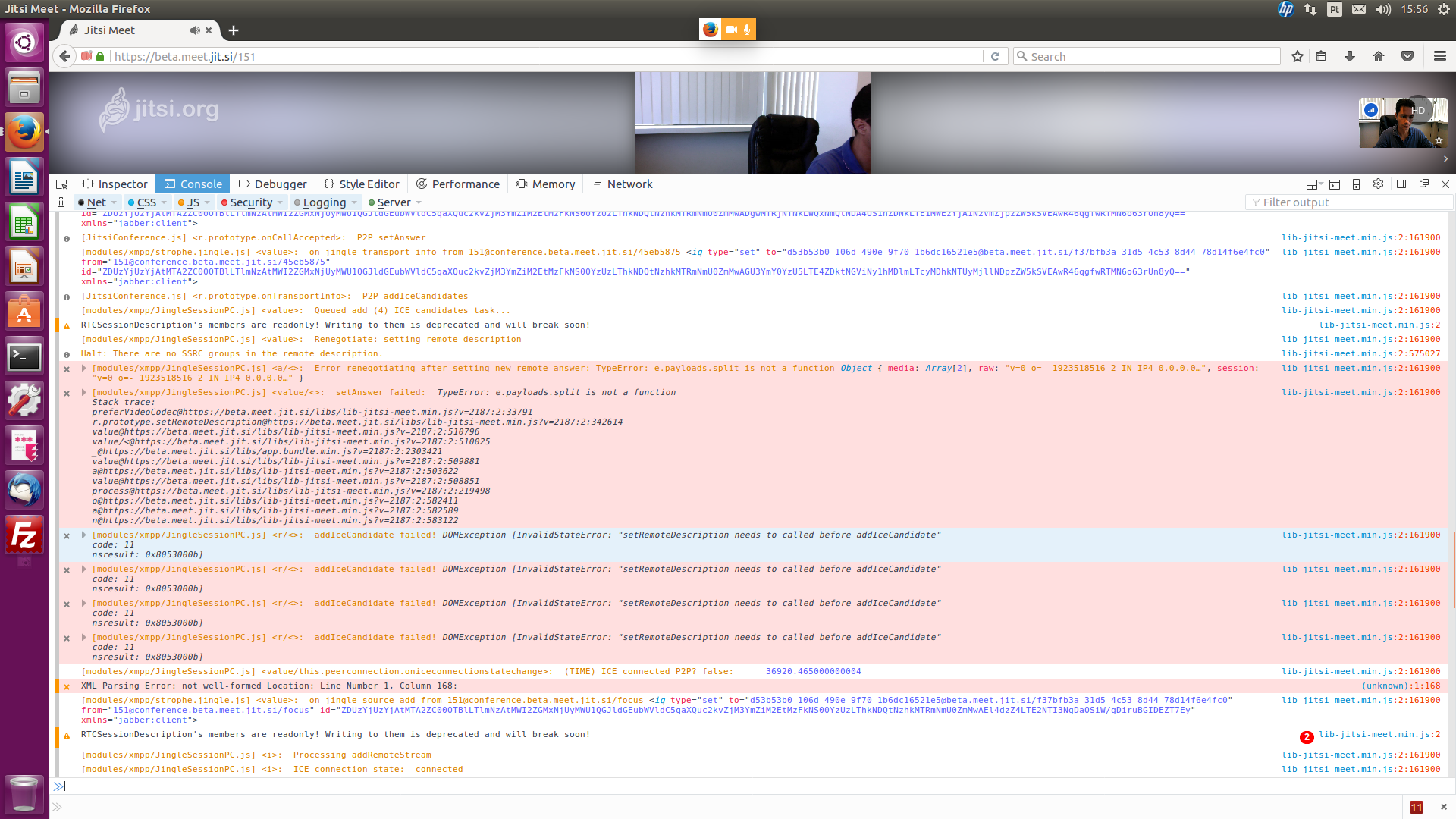Expand the highlighted addIceCandidate failed entry
This screenshot has height=819, width=1456.
84,535
